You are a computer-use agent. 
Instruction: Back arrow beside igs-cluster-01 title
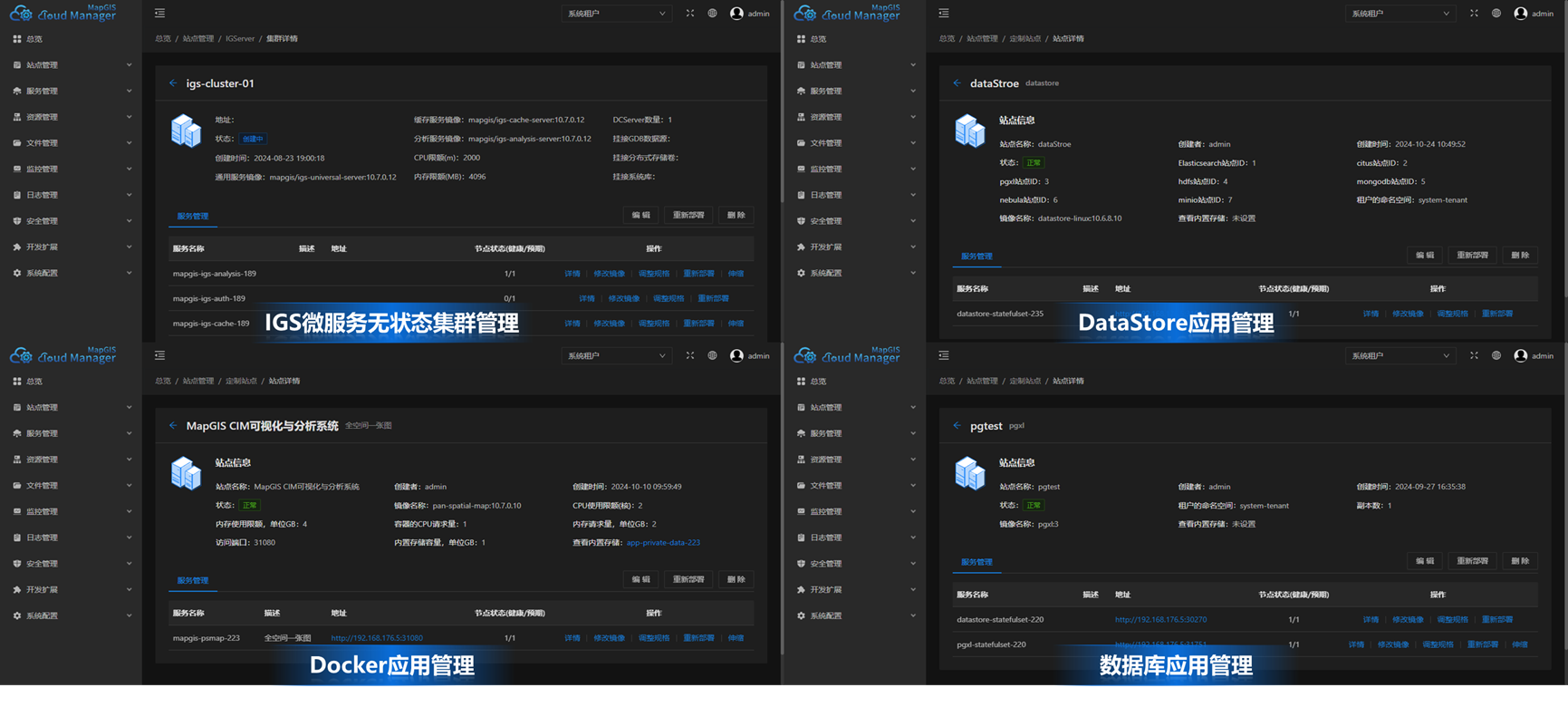click(173, 83)
